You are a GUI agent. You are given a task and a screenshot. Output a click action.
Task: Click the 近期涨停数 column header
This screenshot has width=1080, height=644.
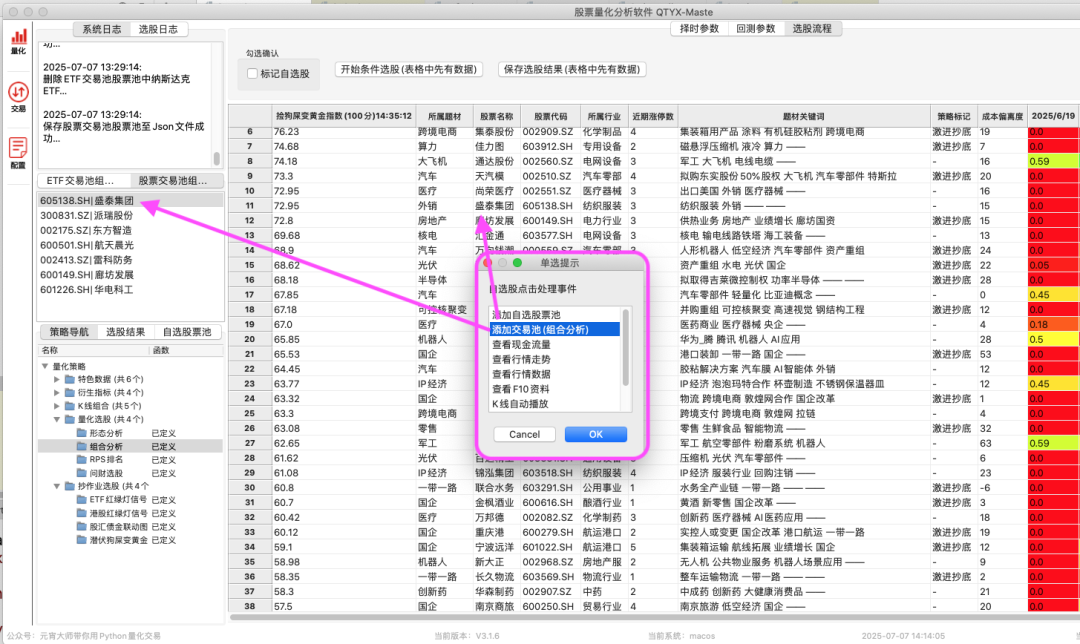coord(652,116)
